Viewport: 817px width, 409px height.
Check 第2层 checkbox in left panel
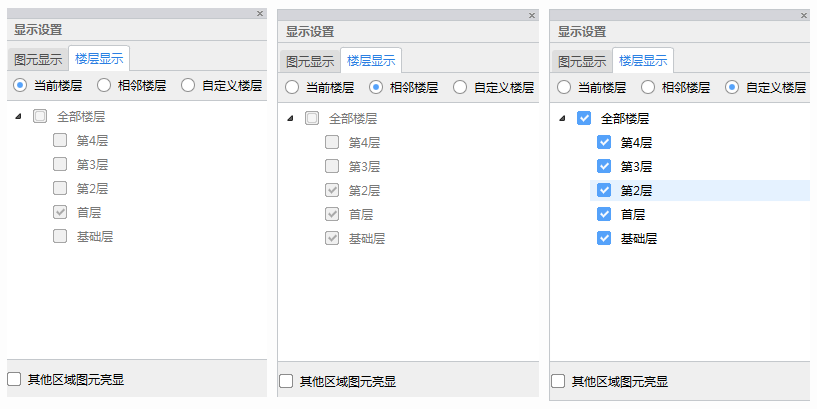[x=60, y=188]
